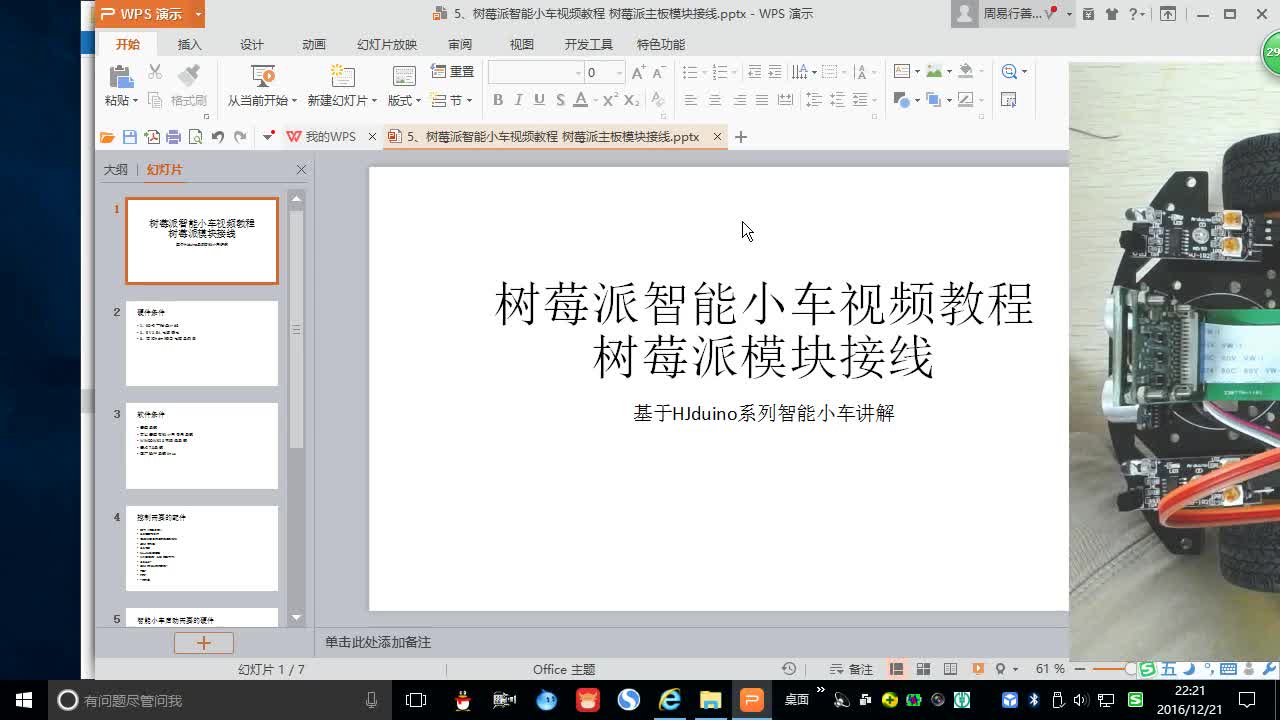
Task: Switch to slide sorter view icon
Action: [x=923, y=669]
